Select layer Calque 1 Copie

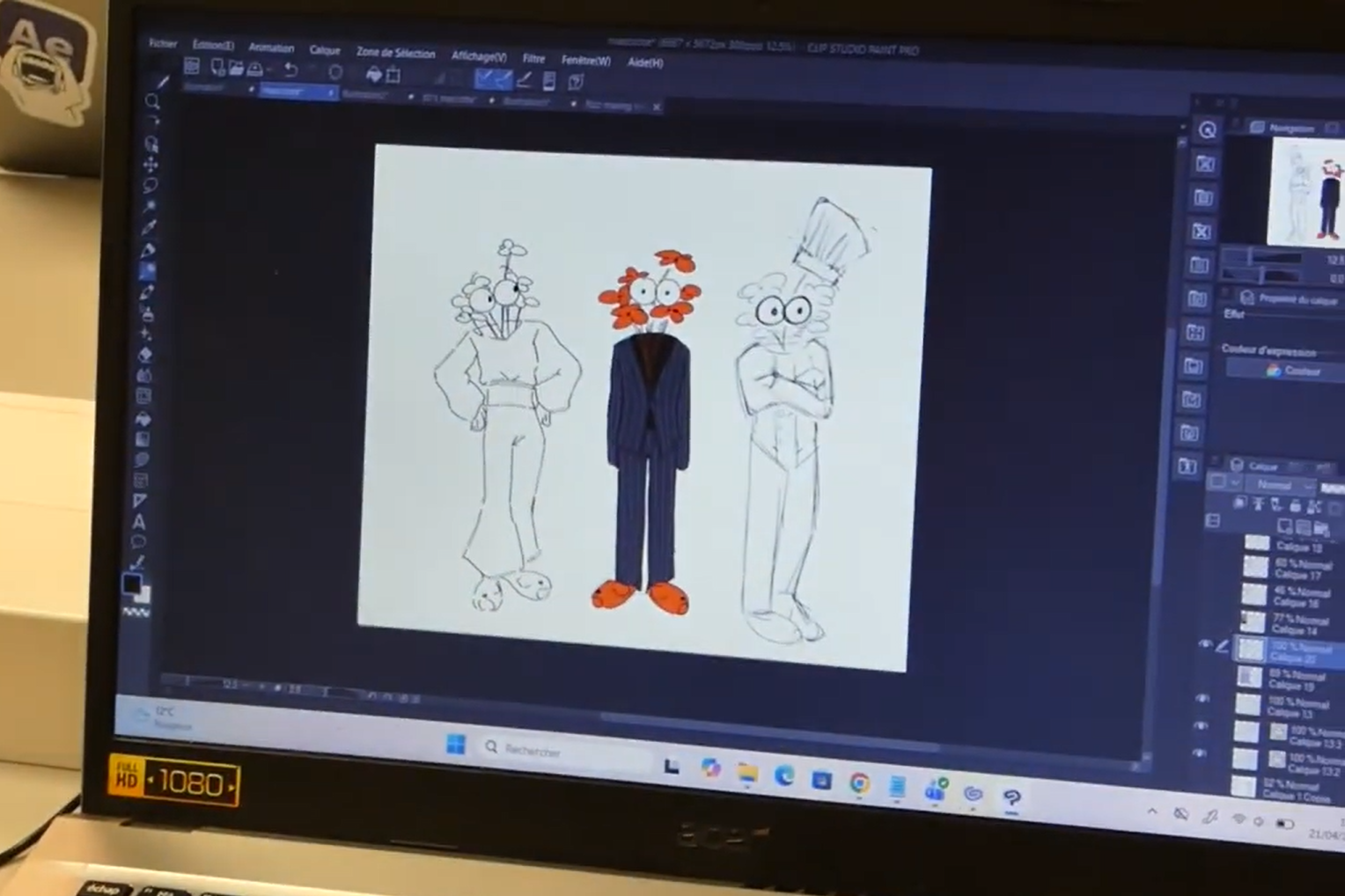click(x=1288, y=790)
